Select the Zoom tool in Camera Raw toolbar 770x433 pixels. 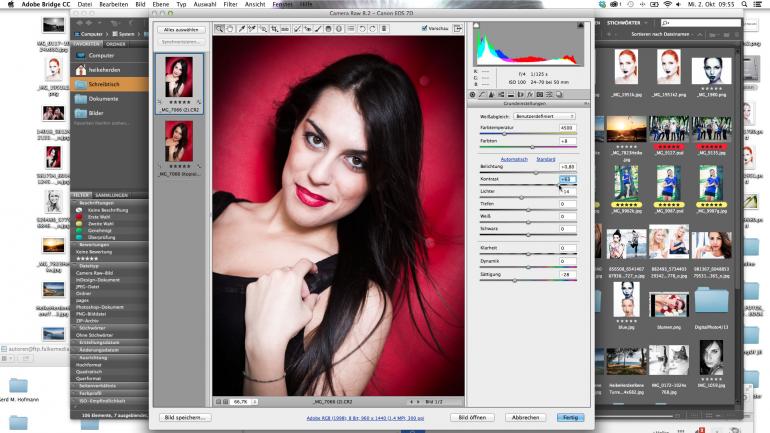[220, 29]
